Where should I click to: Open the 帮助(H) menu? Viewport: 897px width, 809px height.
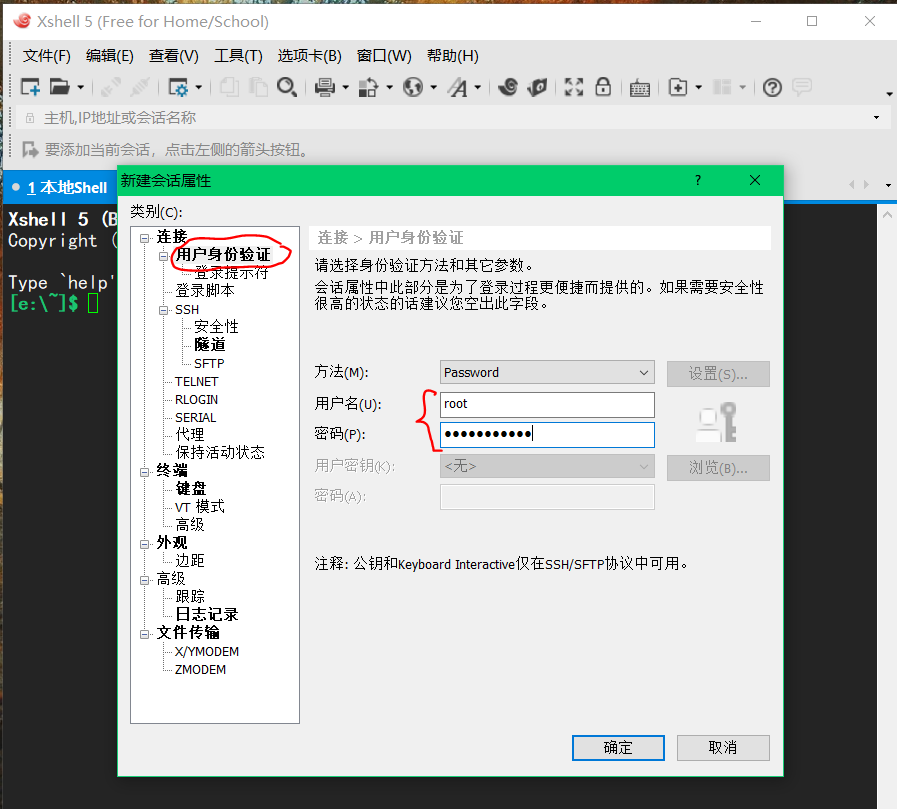pyautogui.click(x=453, y=56)
